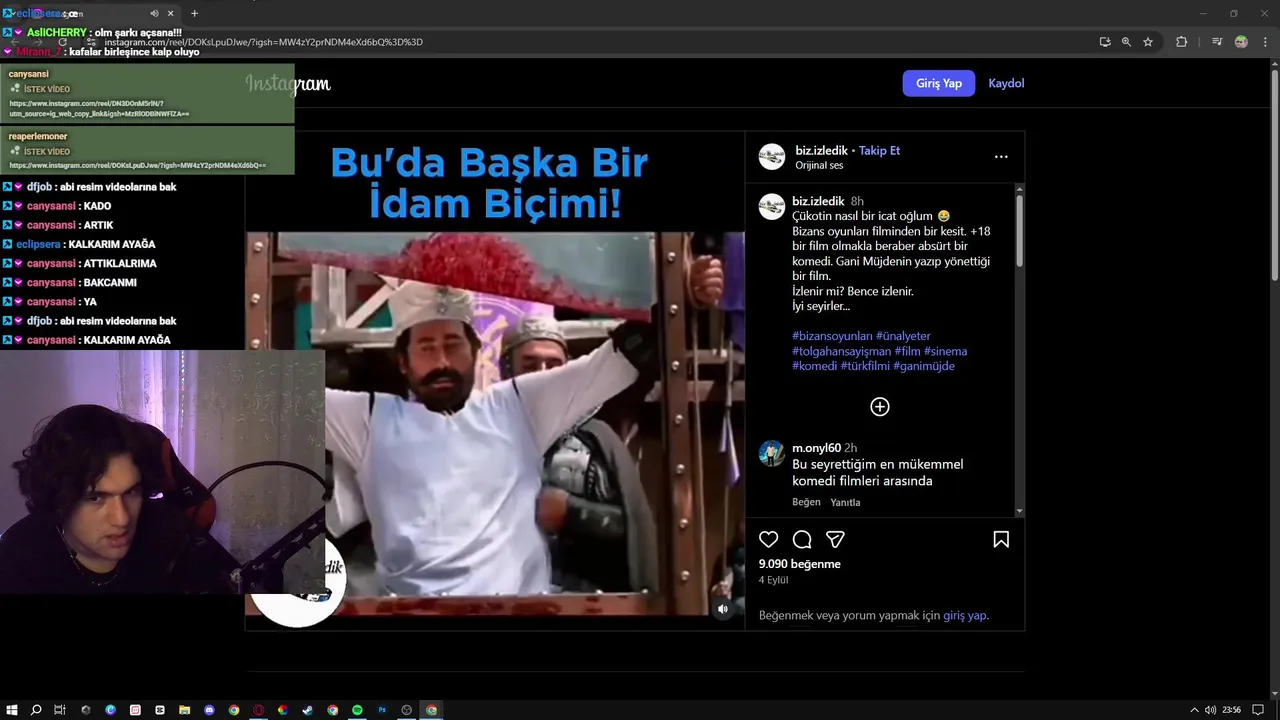The width and height of the screenshot is (1280, 720).
Task: Open m.onyl60 commenter avatar
Action: (772, 453)
